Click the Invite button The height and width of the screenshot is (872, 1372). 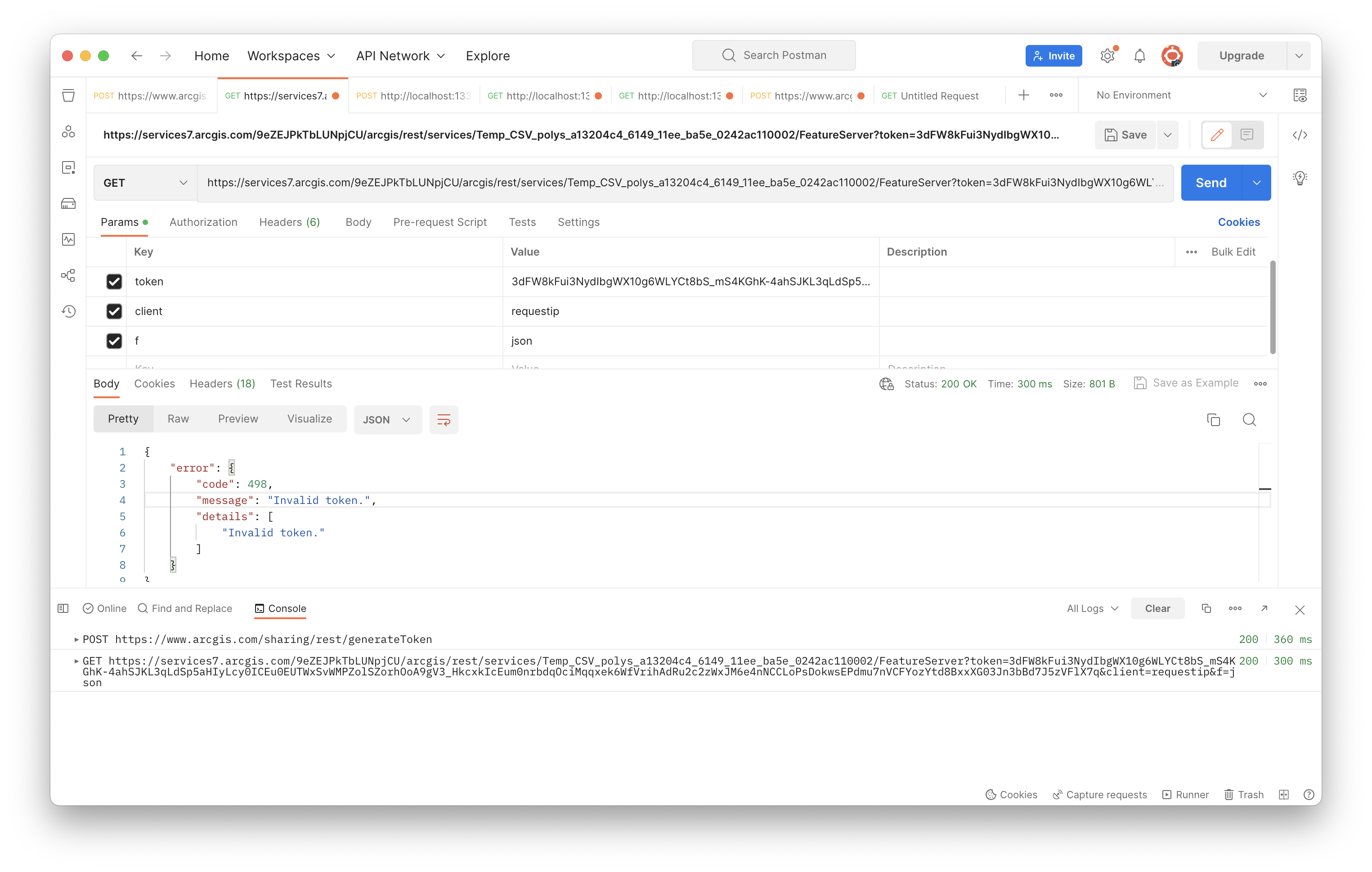click(x=1054, y=56)
